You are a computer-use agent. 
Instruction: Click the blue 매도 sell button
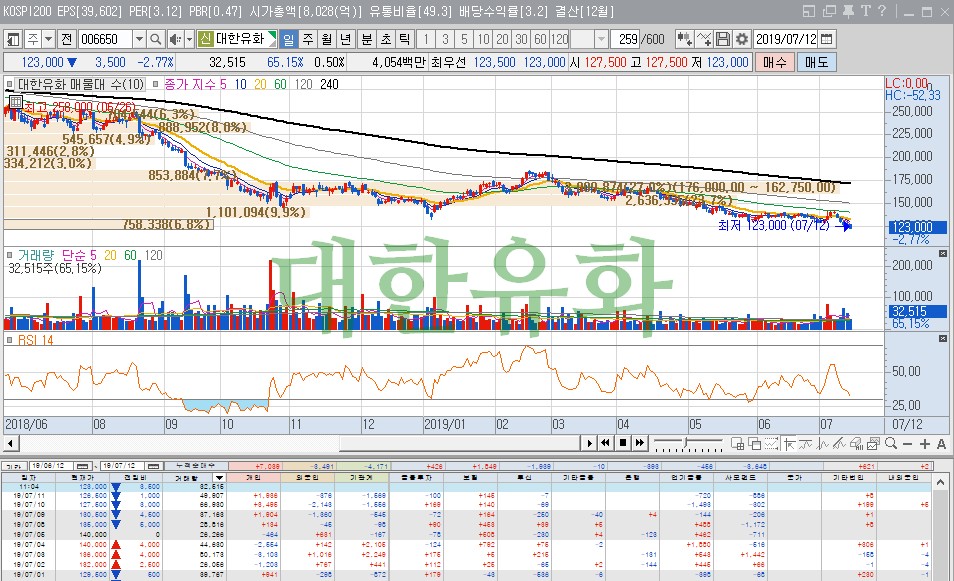(816, 62)
